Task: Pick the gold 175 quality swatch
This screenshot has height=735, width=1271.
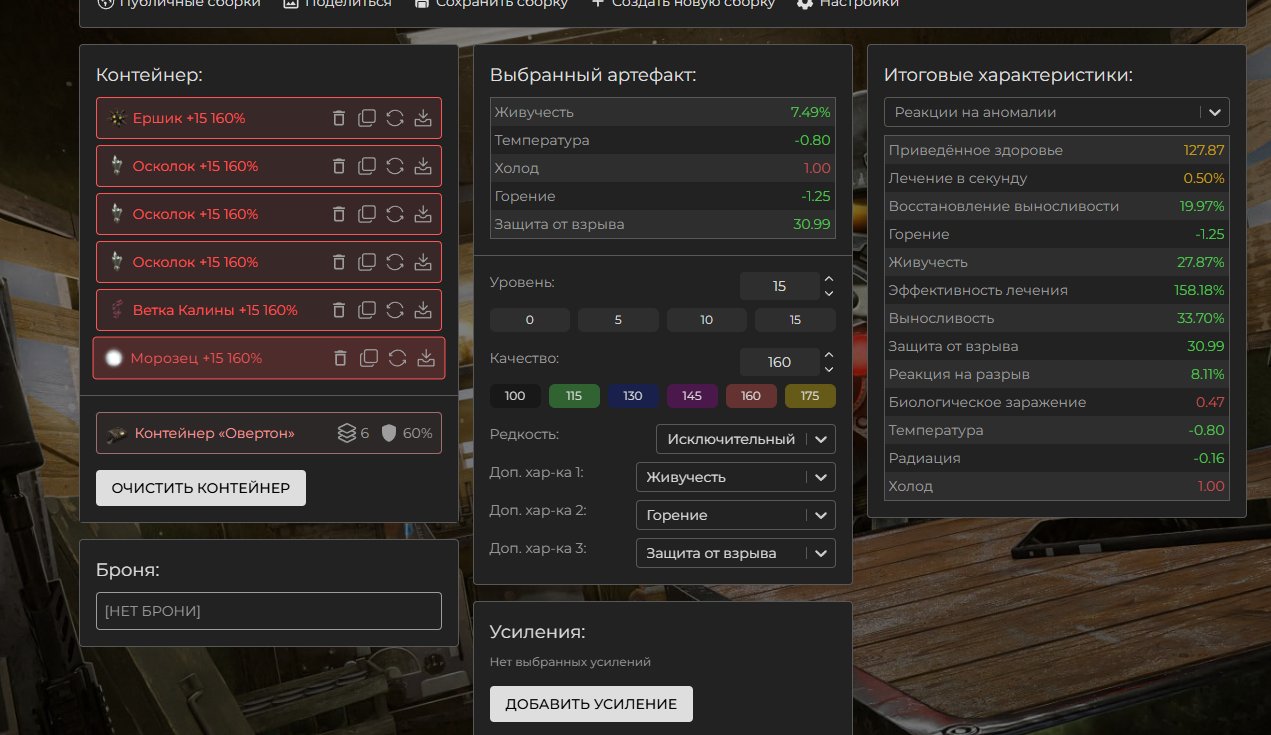Action: (x=810, y=396)
